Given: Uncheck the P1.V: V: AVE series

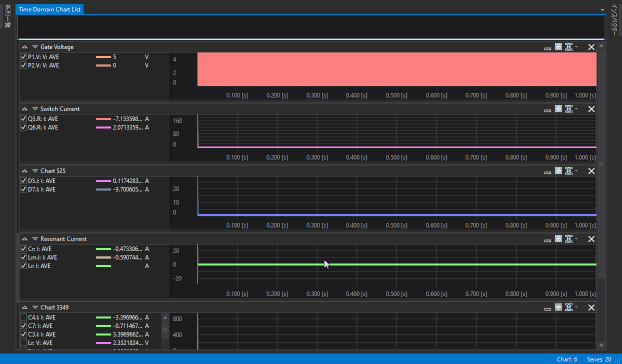Looking at the screenshot, I should pyautogui.click(x=23, y=57).
